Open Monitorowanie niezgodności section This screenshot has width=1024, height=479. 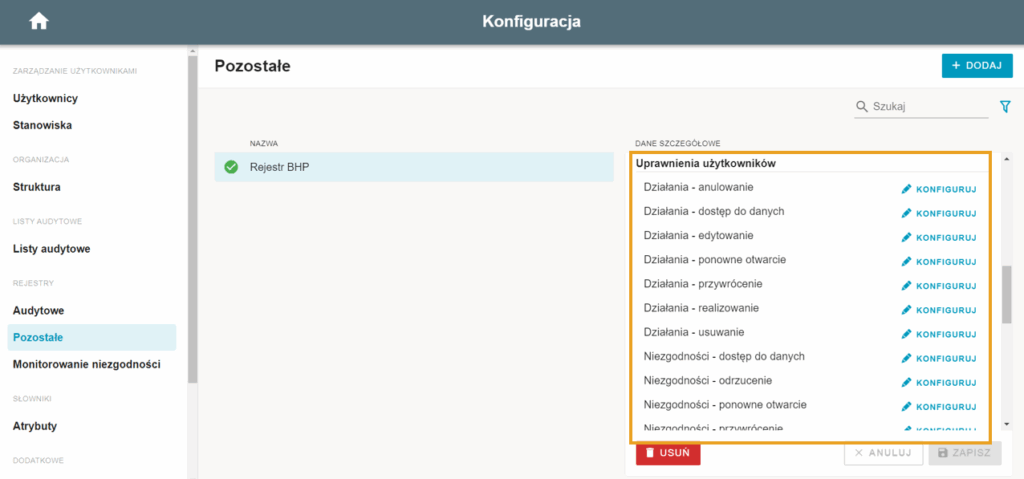pos(87,365)
